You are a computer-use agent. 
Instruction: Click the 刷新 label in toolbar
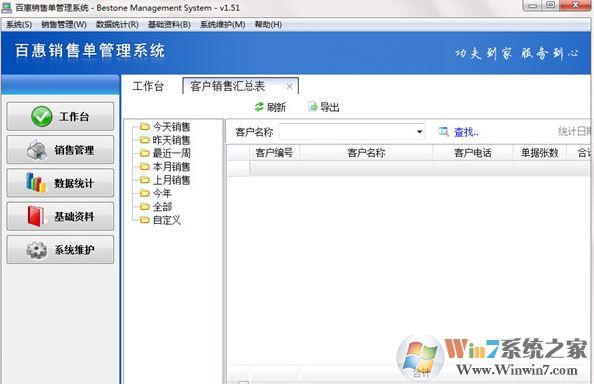tap(276, 108)
